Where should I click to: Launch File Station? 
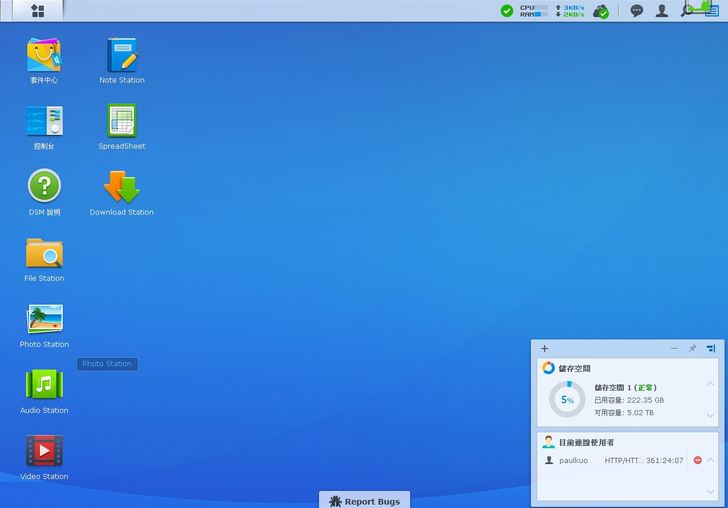[44, 253]
